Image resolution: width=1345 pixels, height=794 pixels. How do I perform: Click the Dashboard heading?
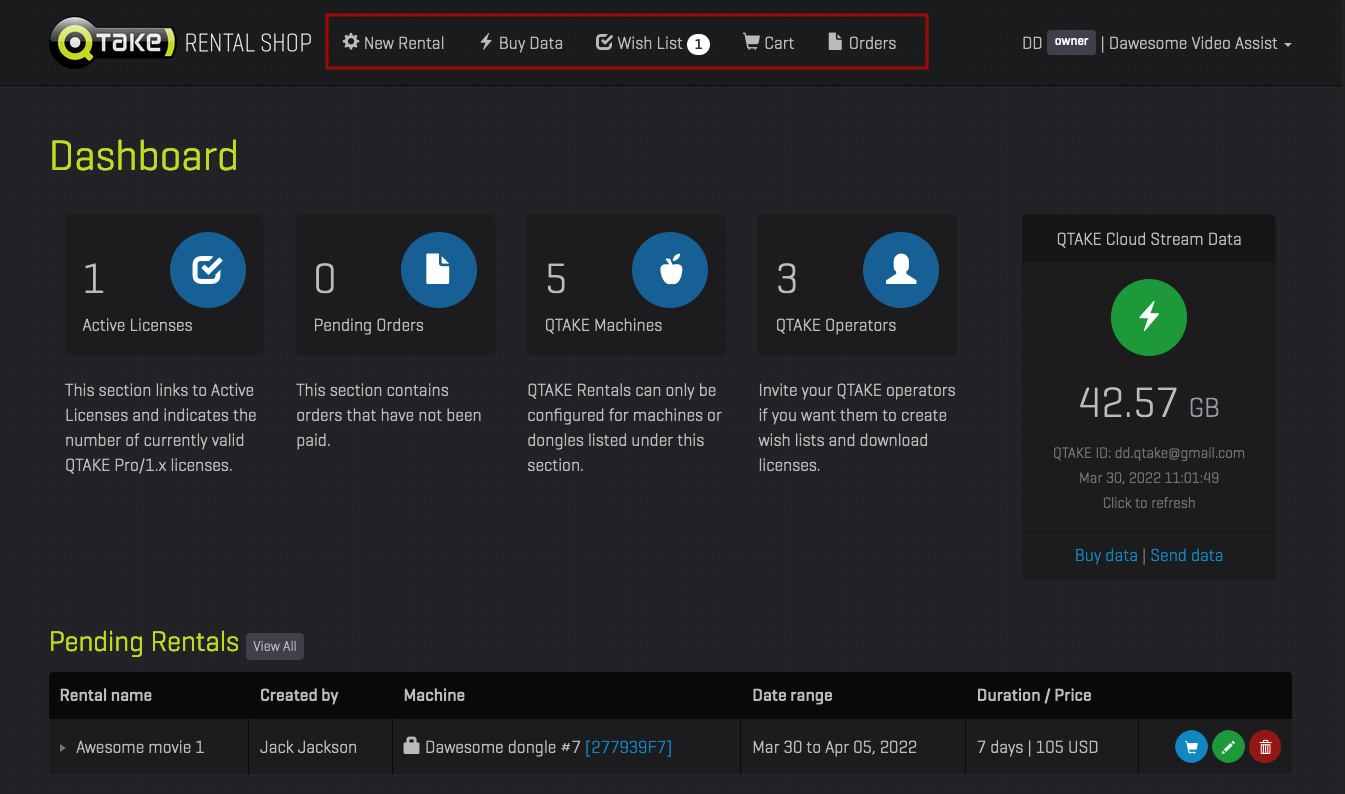(x=144, y=157)
